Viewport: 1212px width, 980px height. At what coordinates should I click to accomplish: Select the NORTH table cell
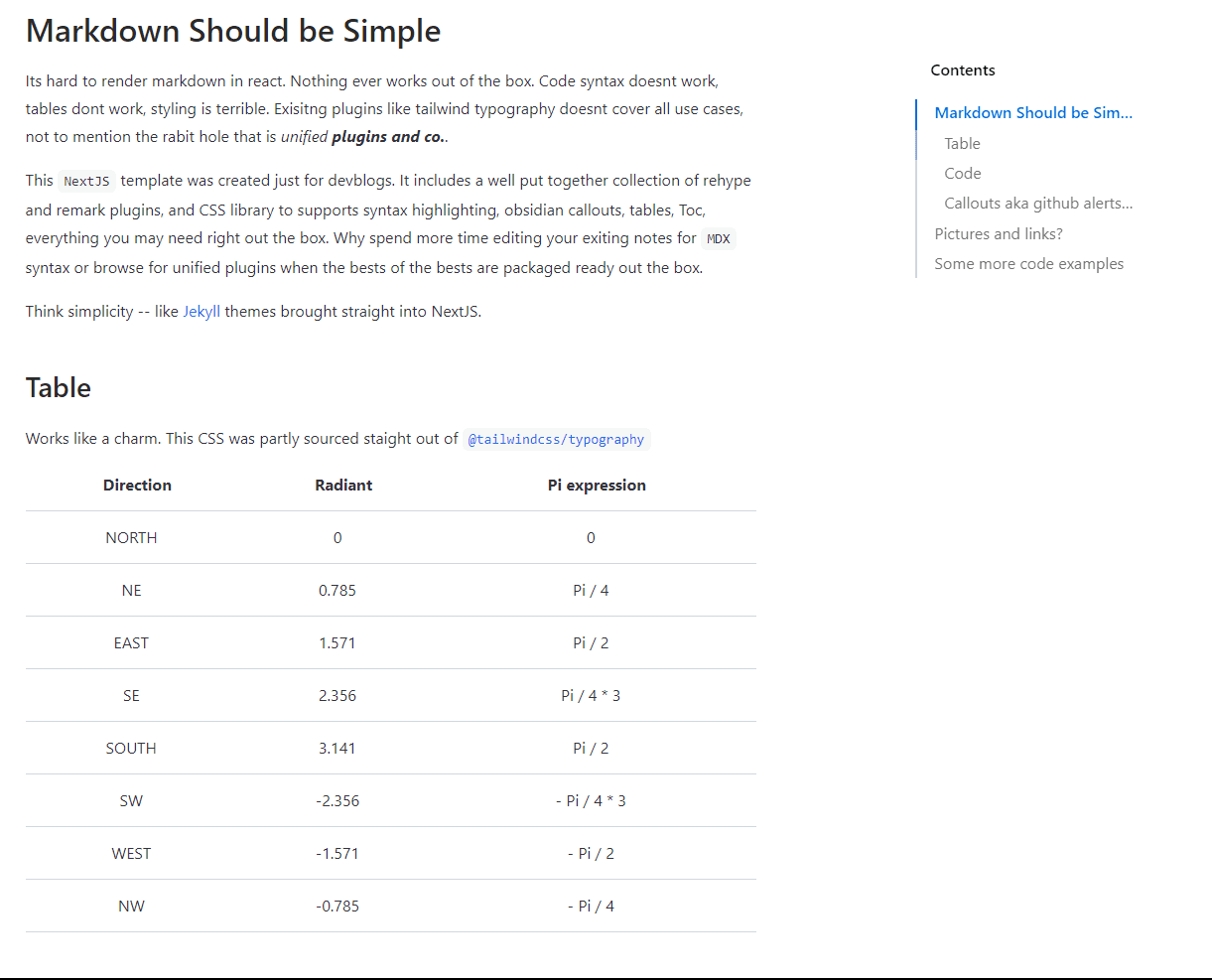(x=131, y=537)
